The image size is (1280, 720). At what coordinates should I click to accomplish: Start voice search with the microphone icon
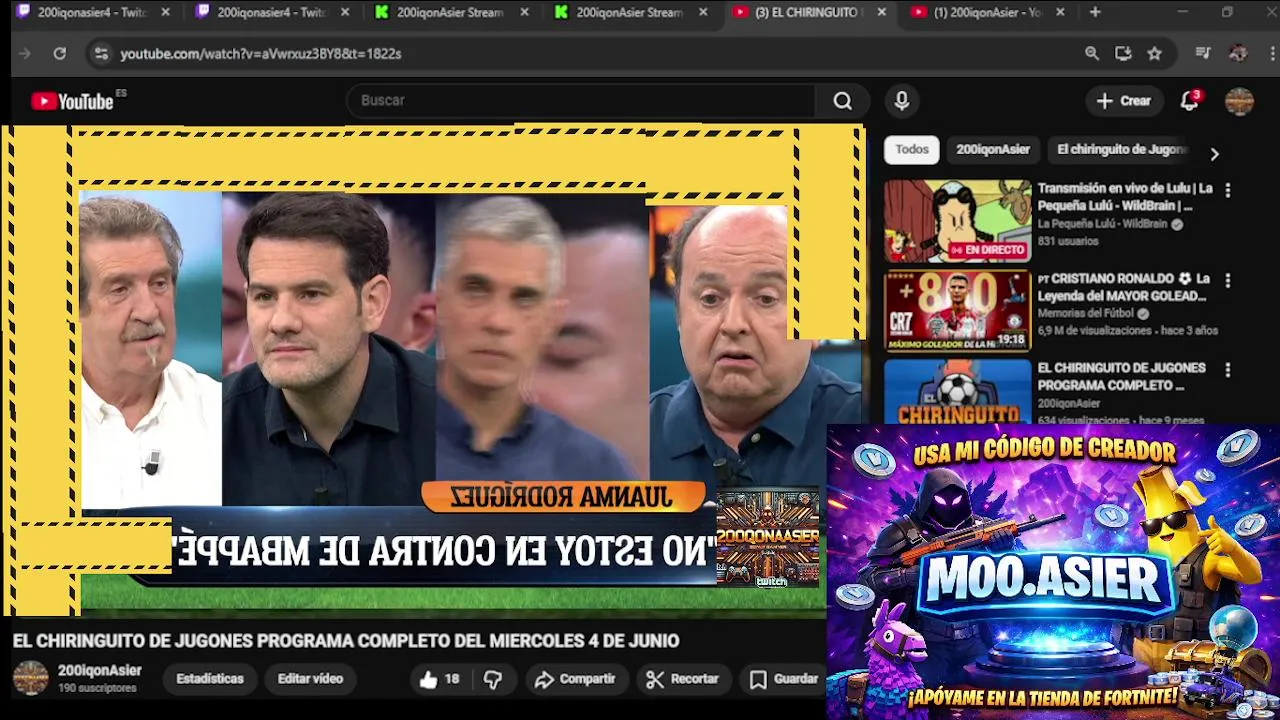click(x=902, y=101)
